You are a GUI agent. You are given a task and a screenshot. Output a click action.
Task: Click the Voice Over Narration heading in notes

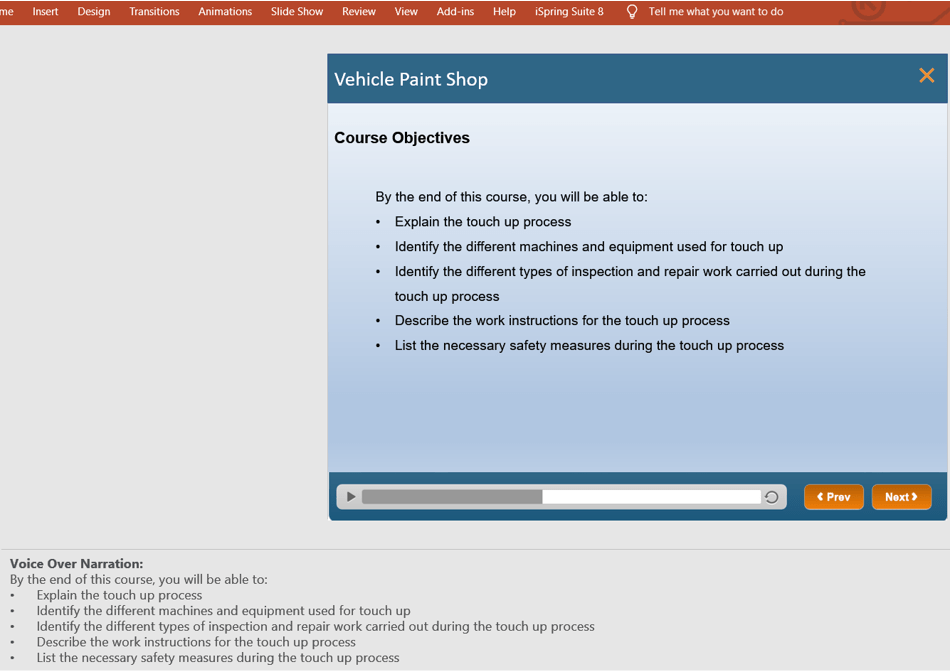tap(76, 564)
